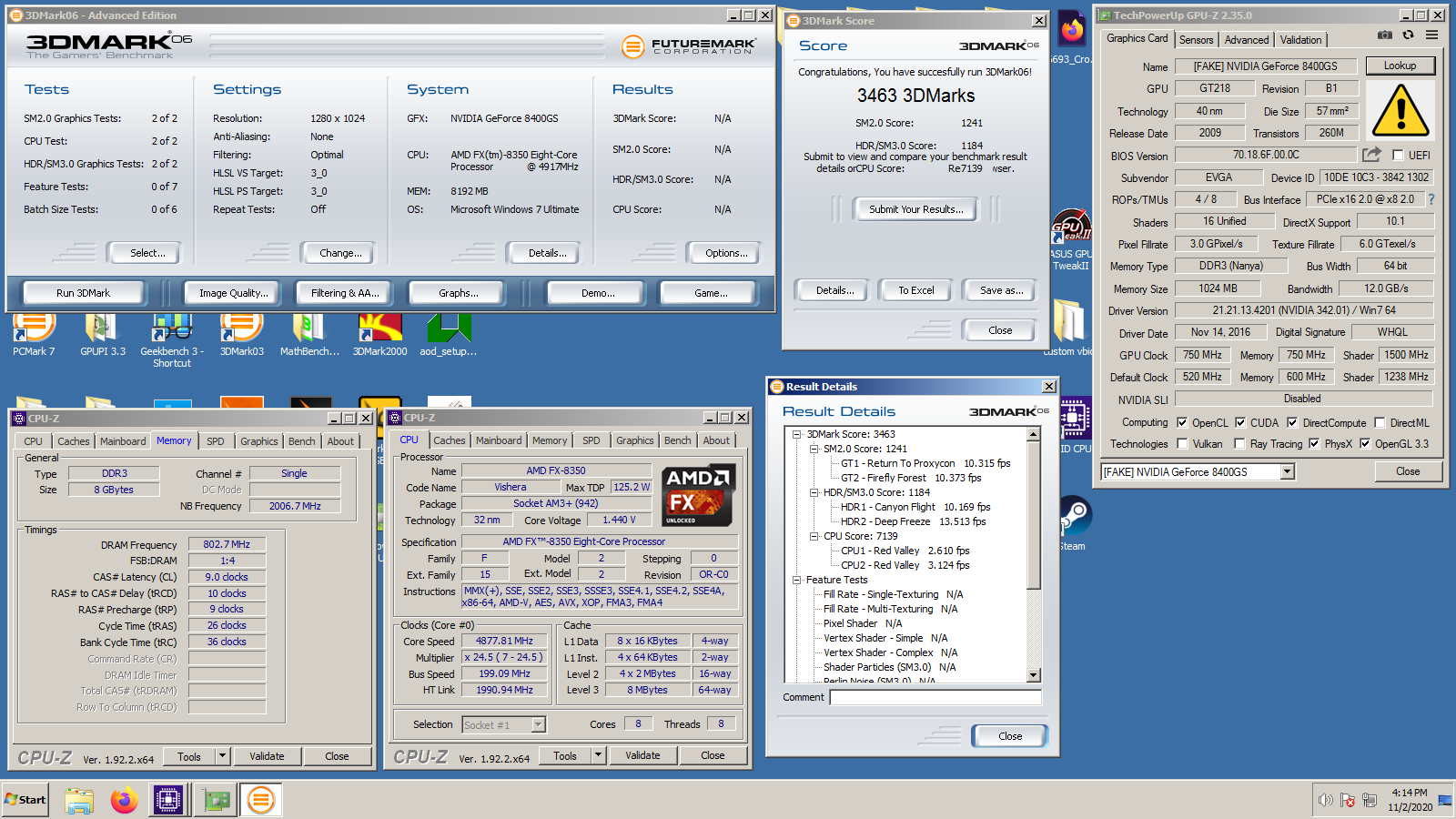Collapse the CPU Score tree node
This screenshot has width=1456, height=819.
pyautogui.click(x=814, y=536)
